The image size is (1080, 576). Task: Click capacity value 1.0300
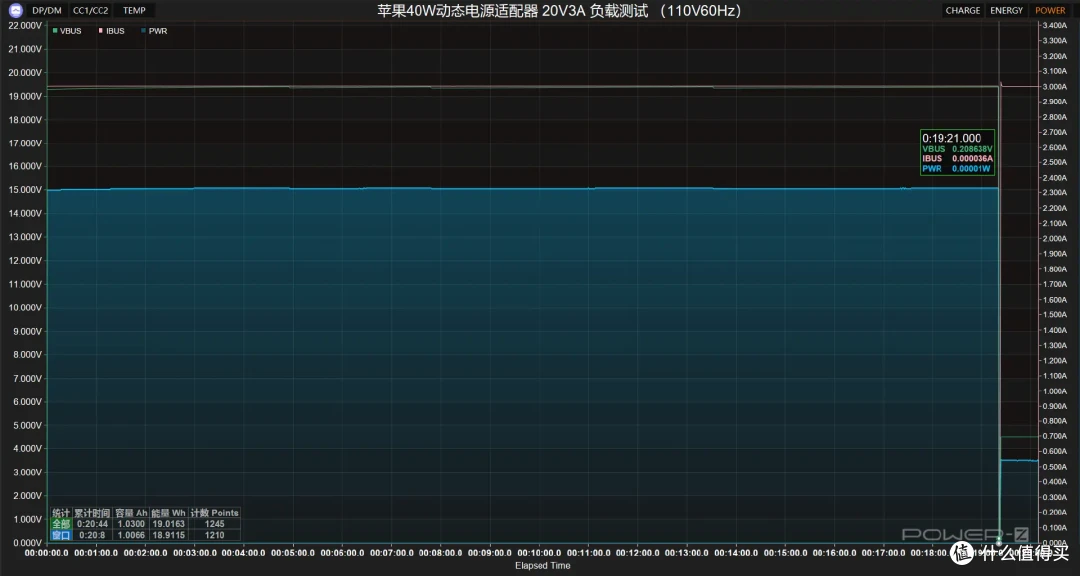[x=131, y=524]
